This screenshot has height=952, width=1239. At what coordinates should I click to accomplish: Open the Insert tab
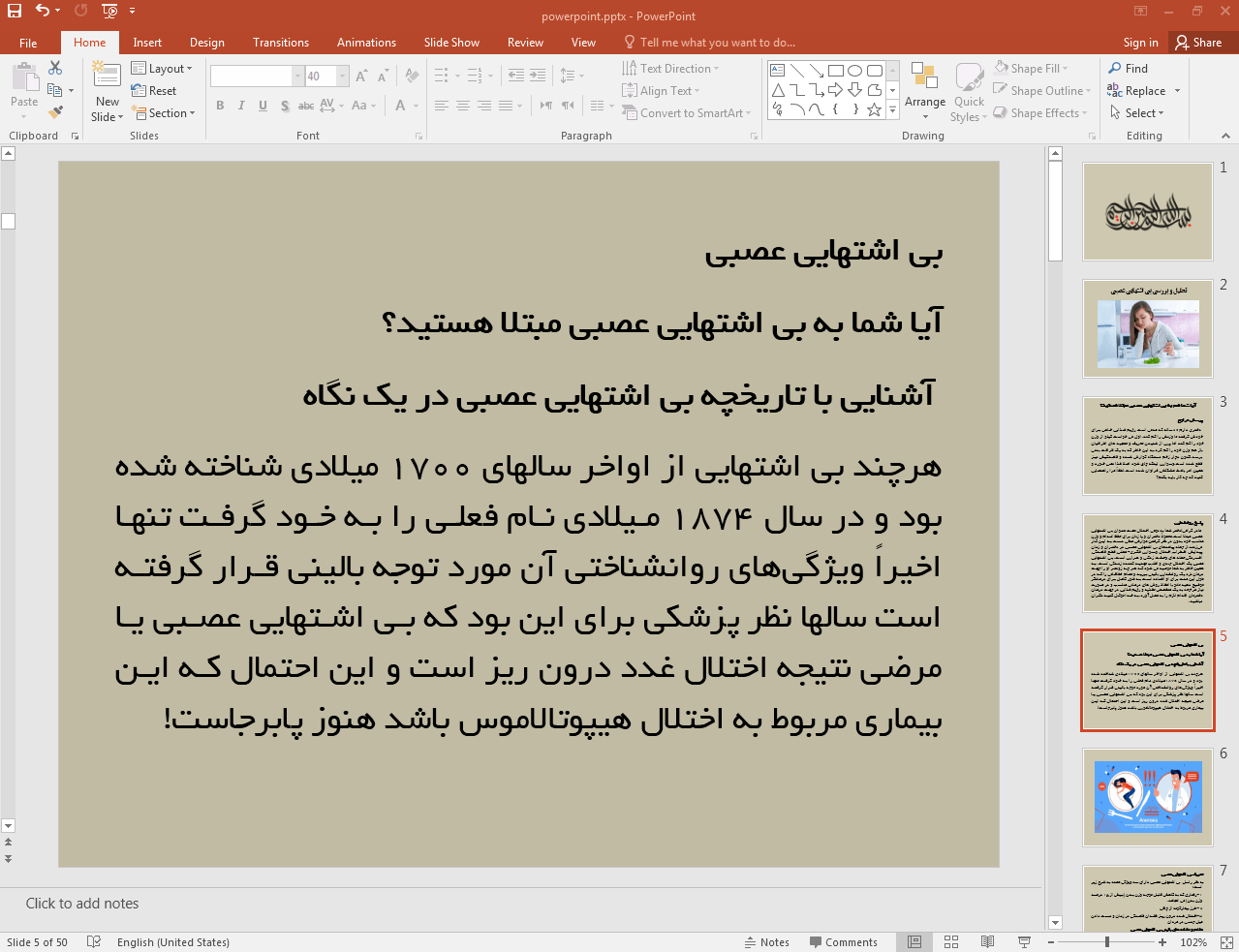[x=147, y=43]
